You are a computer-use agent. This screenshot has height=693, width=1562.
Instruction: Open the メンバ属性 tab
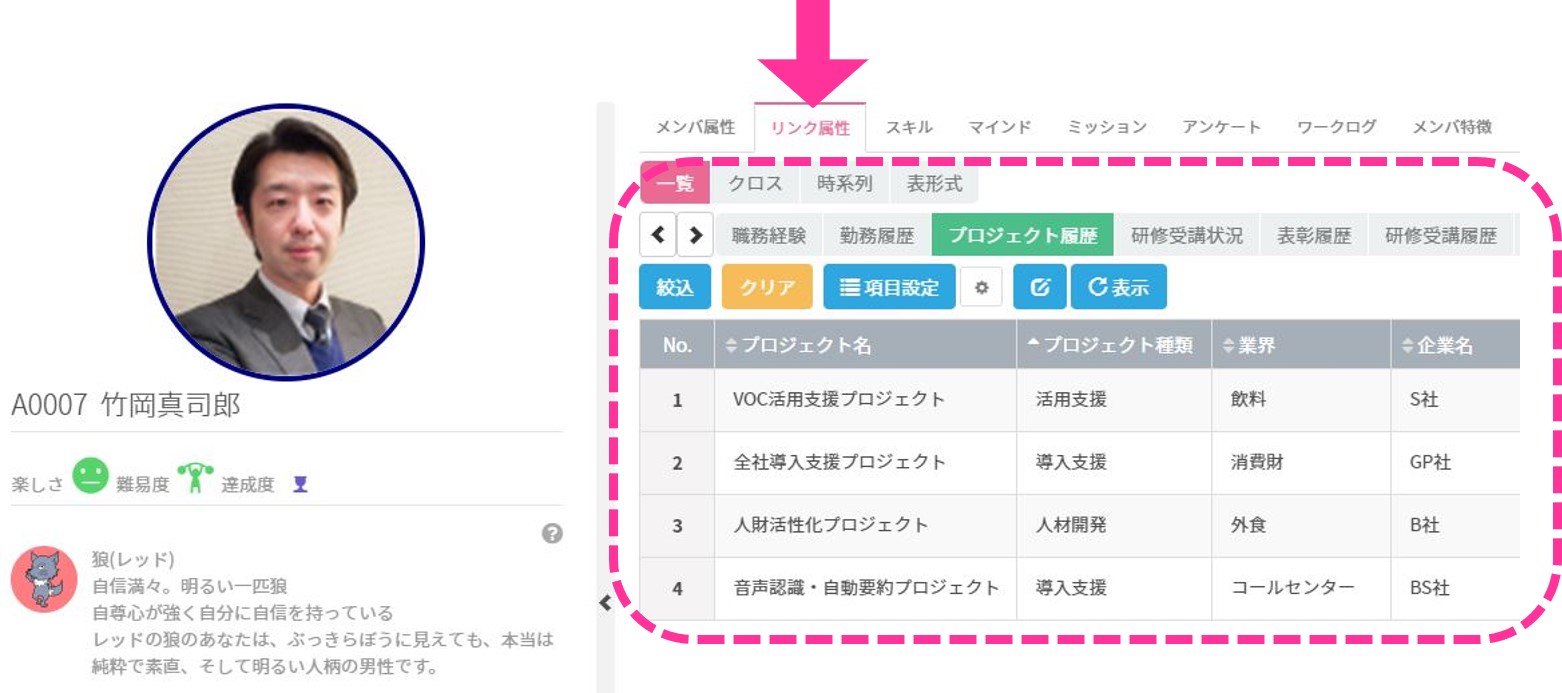tap(694, 128)
